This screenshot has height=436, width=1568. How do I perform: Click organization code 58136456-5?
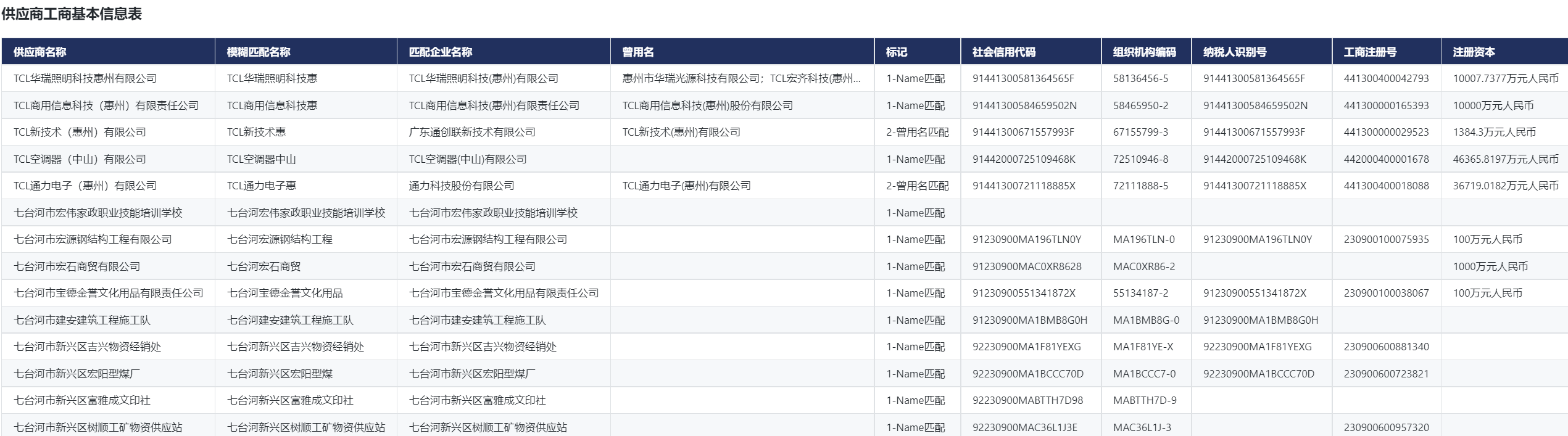[x=1141, y=78]
